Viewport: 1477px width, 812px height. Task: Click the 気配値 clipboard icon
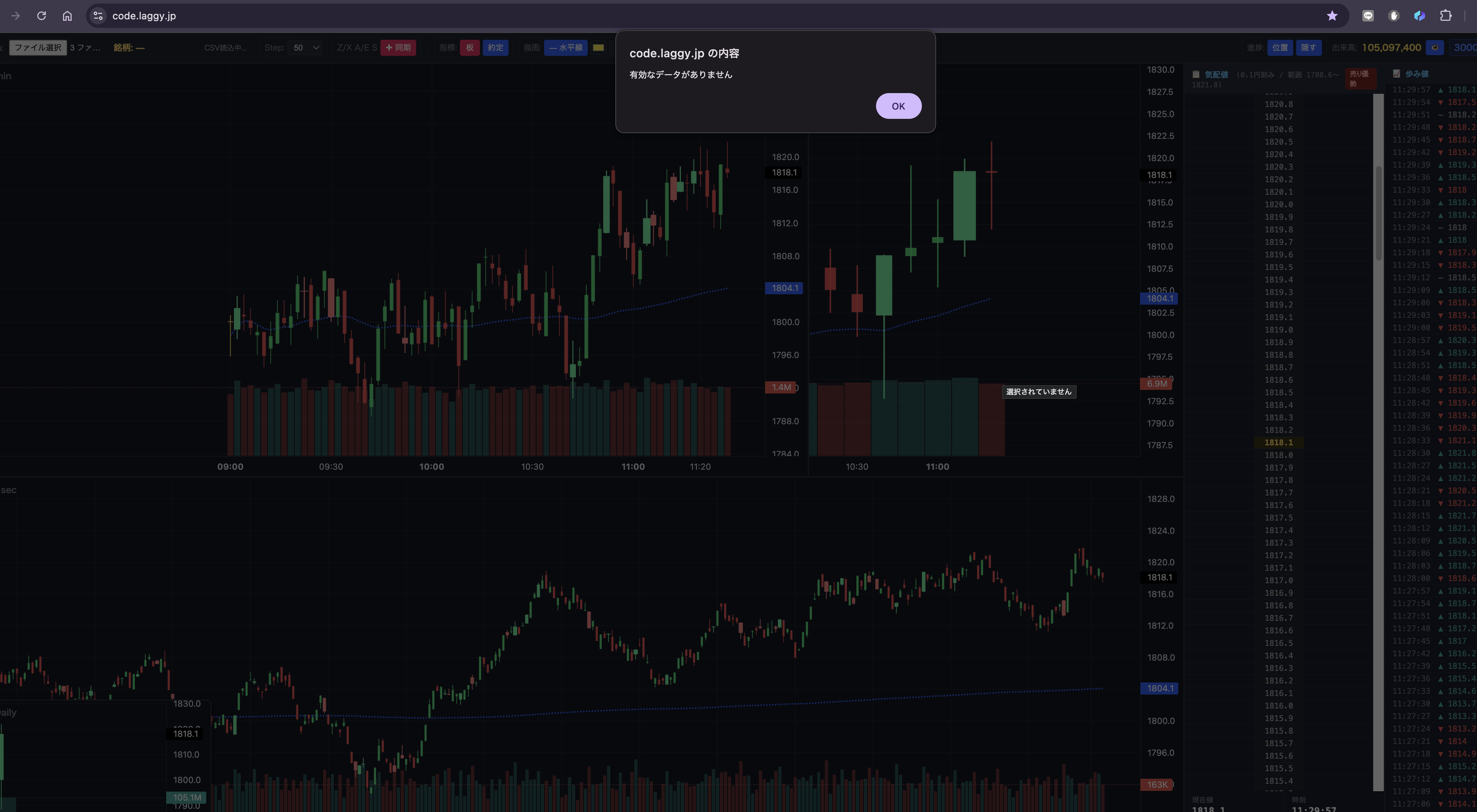[x=1196, y=74]
